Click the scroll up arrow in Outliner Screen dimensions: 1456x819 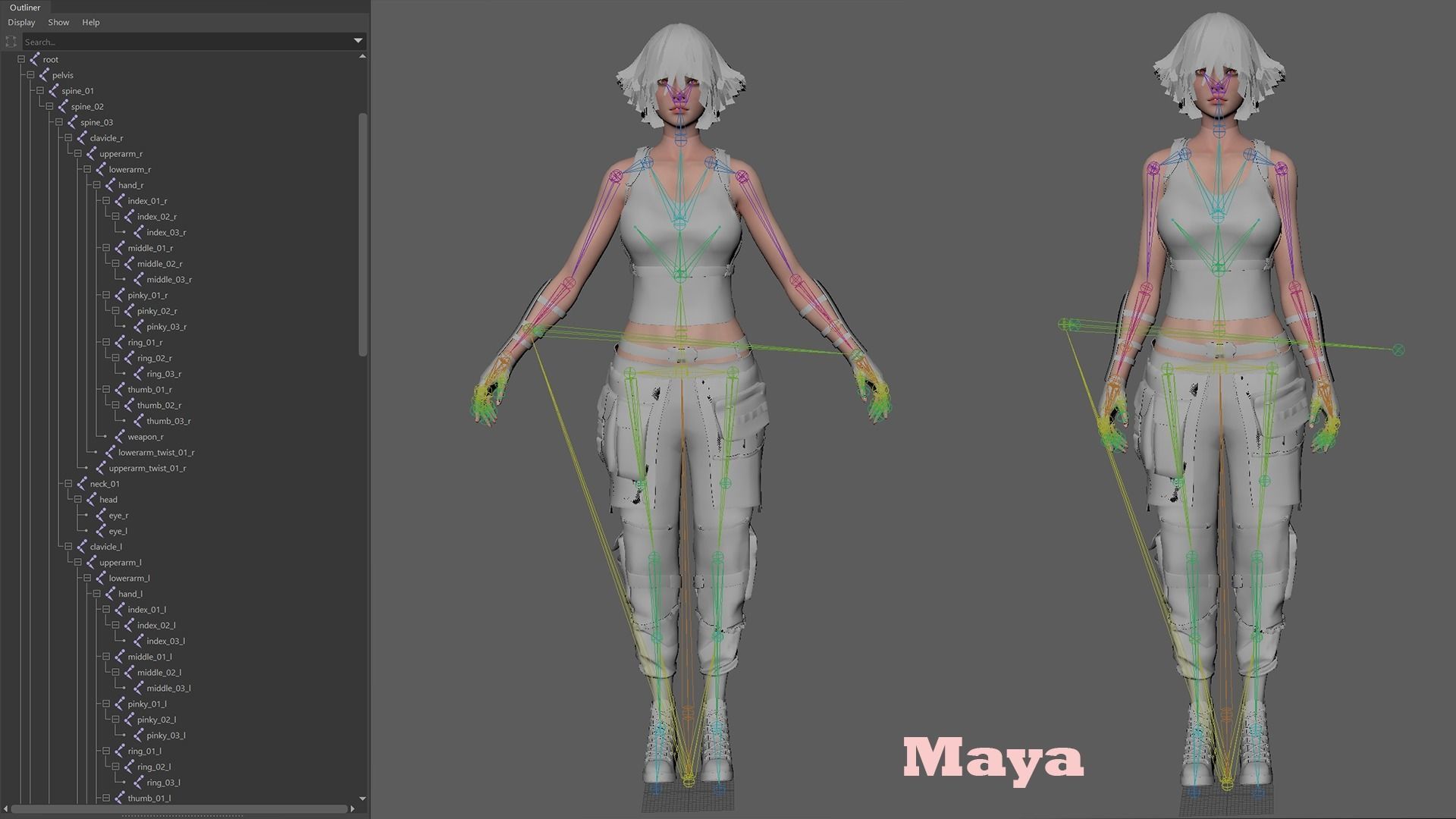tap(362, 56)
